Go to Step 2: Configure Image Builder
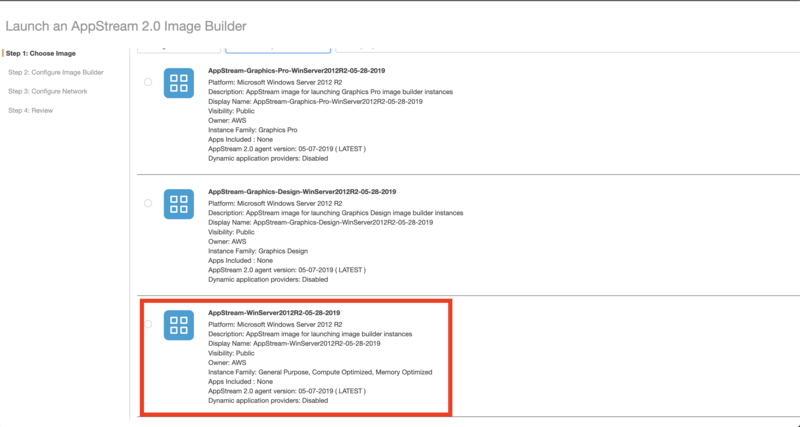The width and height of the screenshot is (800, 427). [x=56, y=72]
